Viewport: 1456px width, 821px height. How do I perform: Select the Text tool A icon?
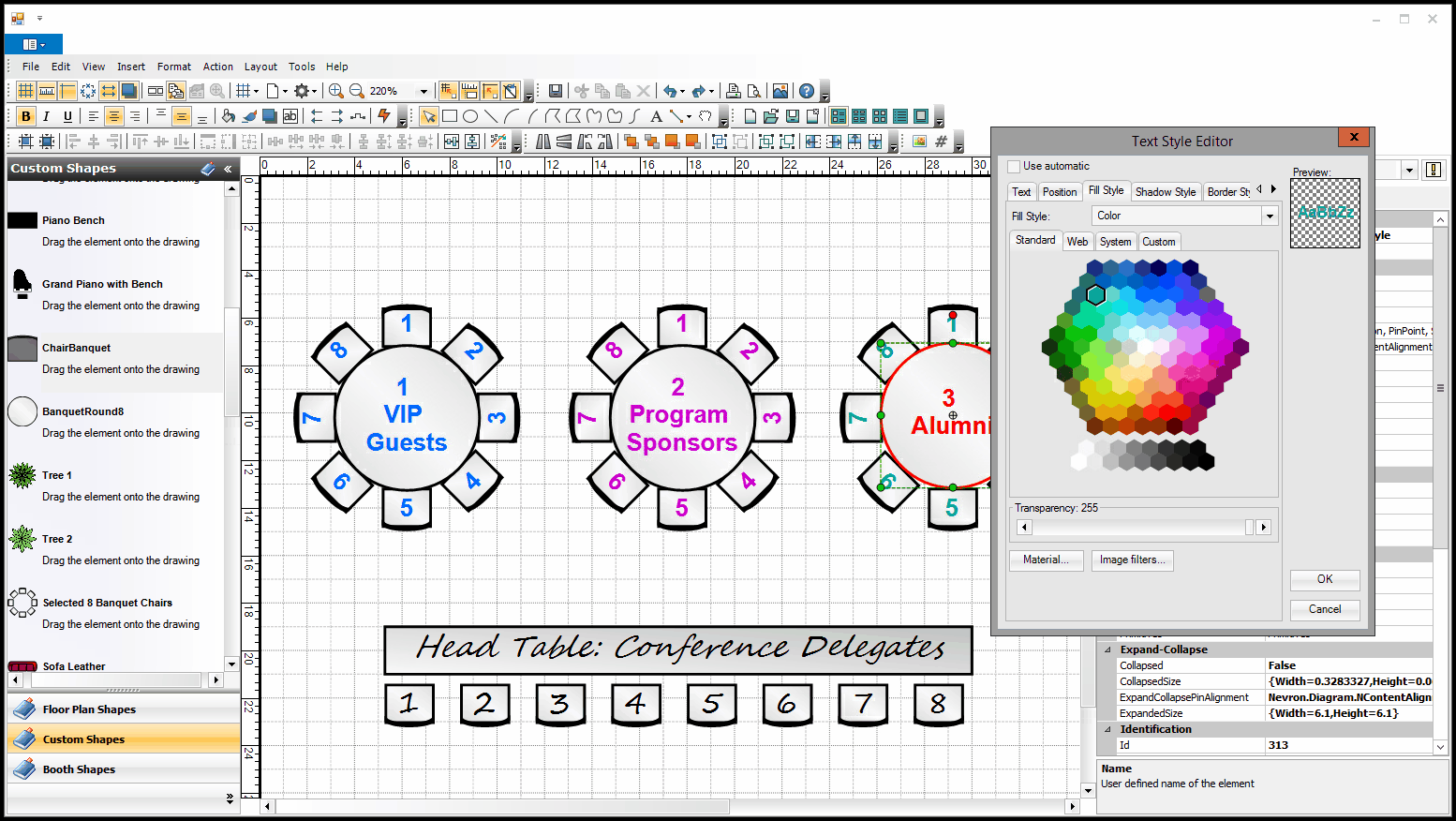pos(656,116)
